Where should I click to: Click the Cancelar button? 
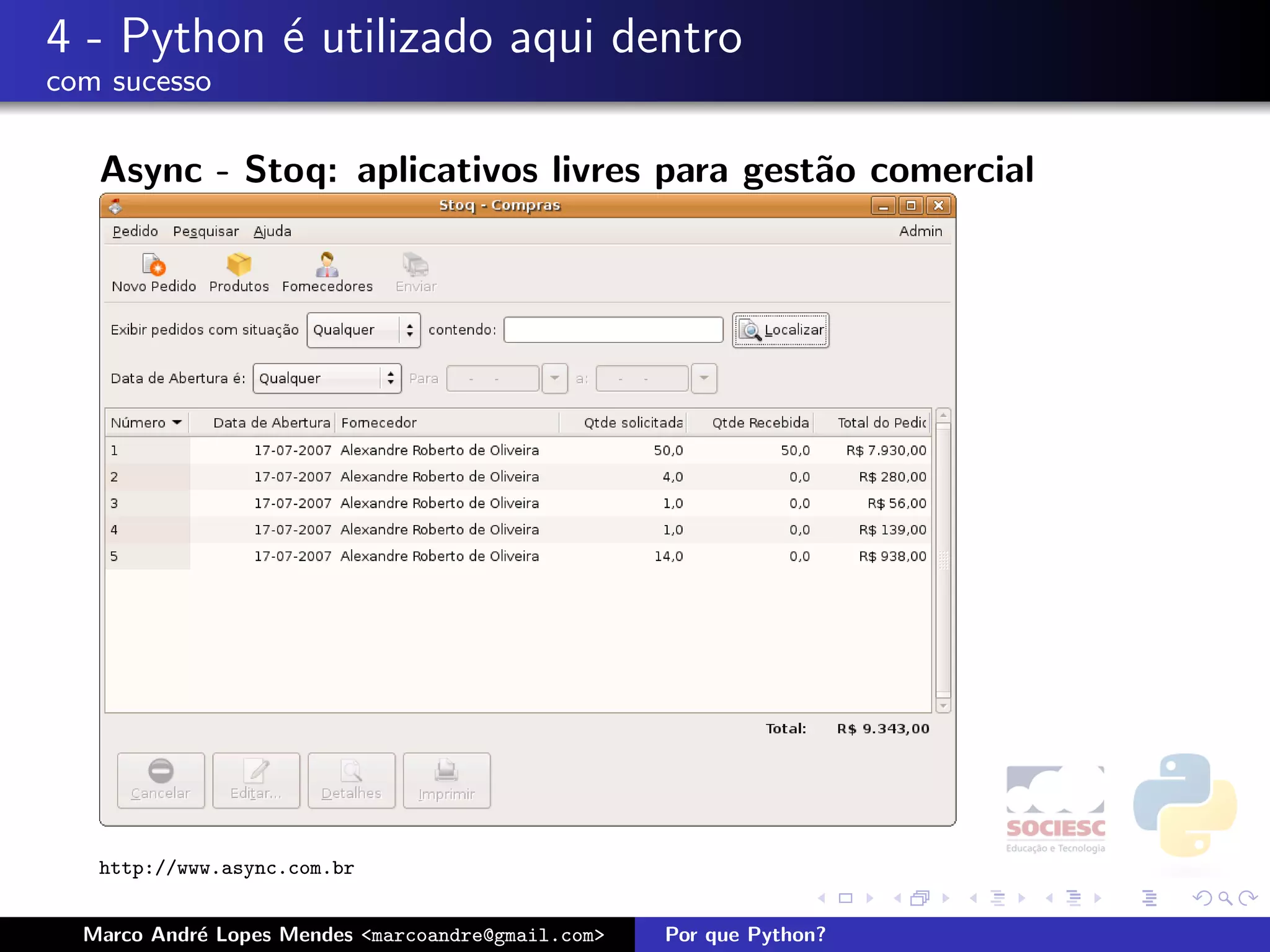(x=161, y=780)
